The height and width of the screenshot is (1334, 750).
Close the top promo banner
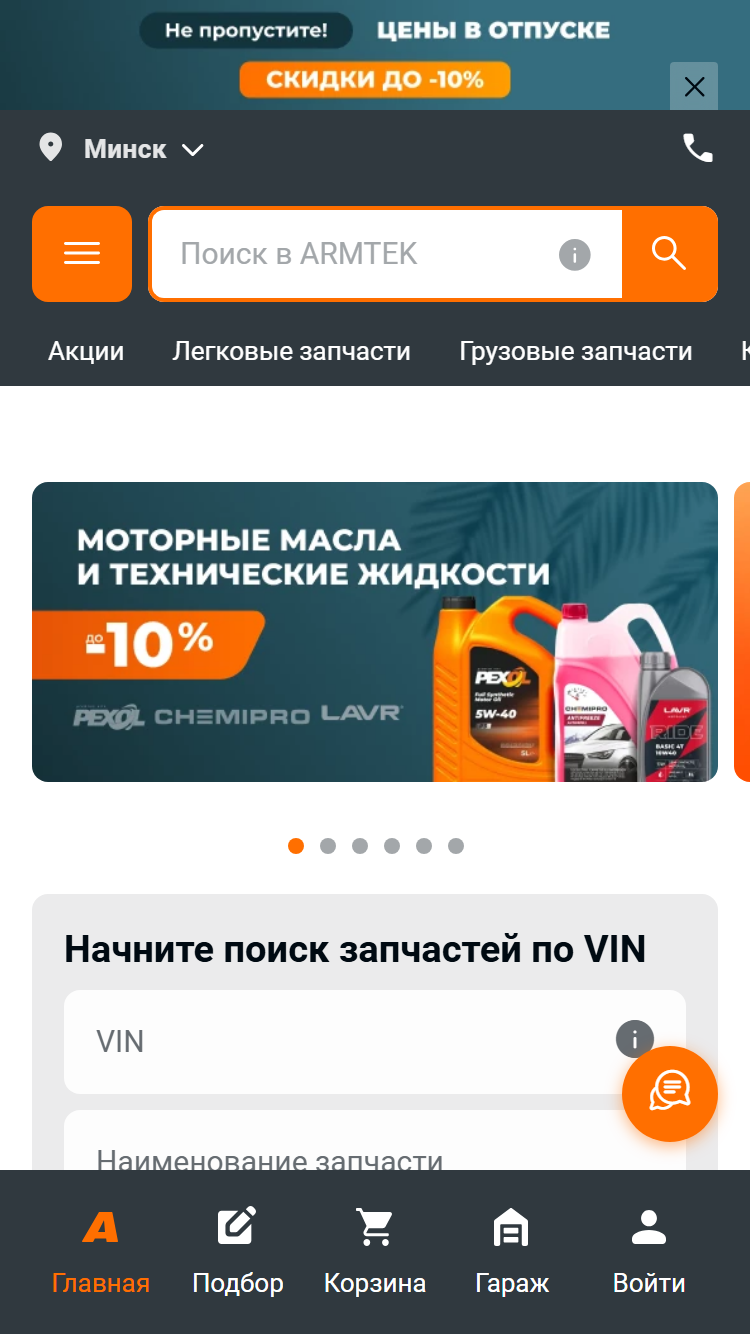coord(694,87)
